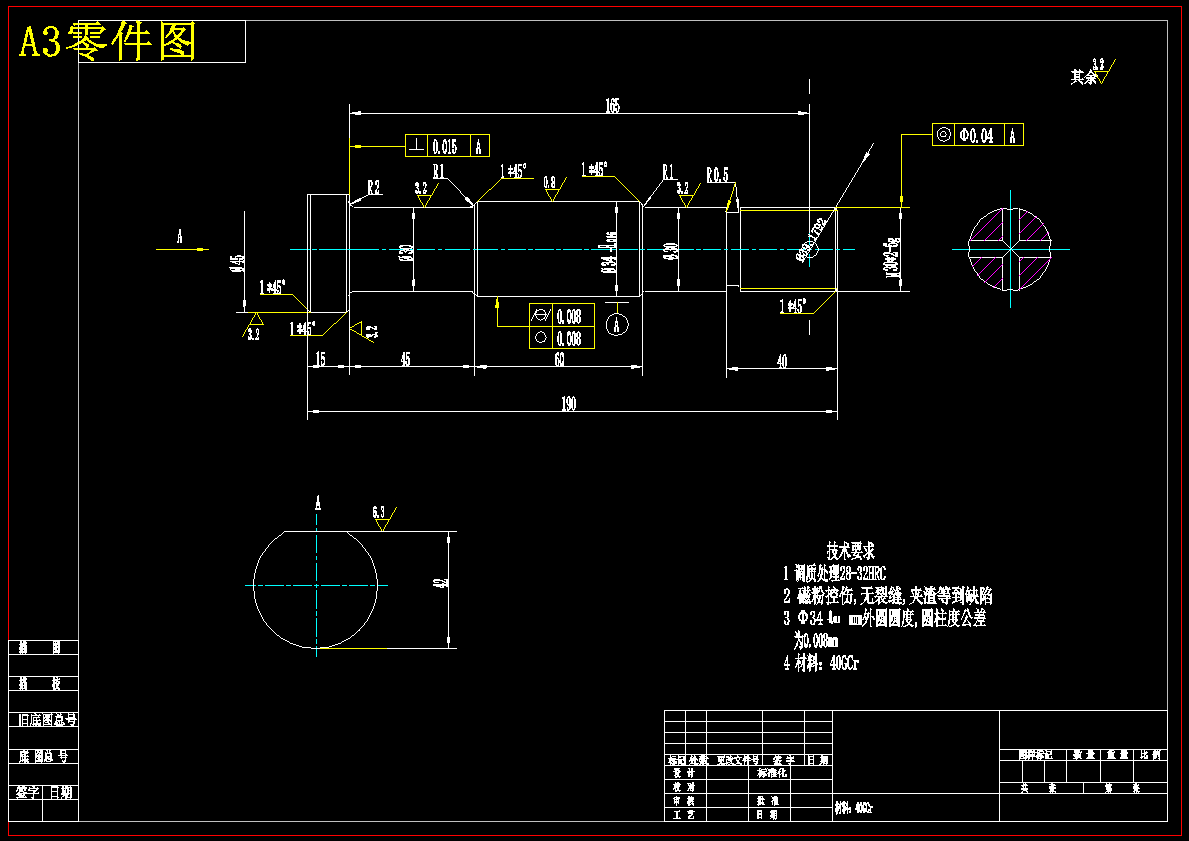
Task: Select the "签字" cell in side table
Action: pyautogui.click(x=27, y=792)
